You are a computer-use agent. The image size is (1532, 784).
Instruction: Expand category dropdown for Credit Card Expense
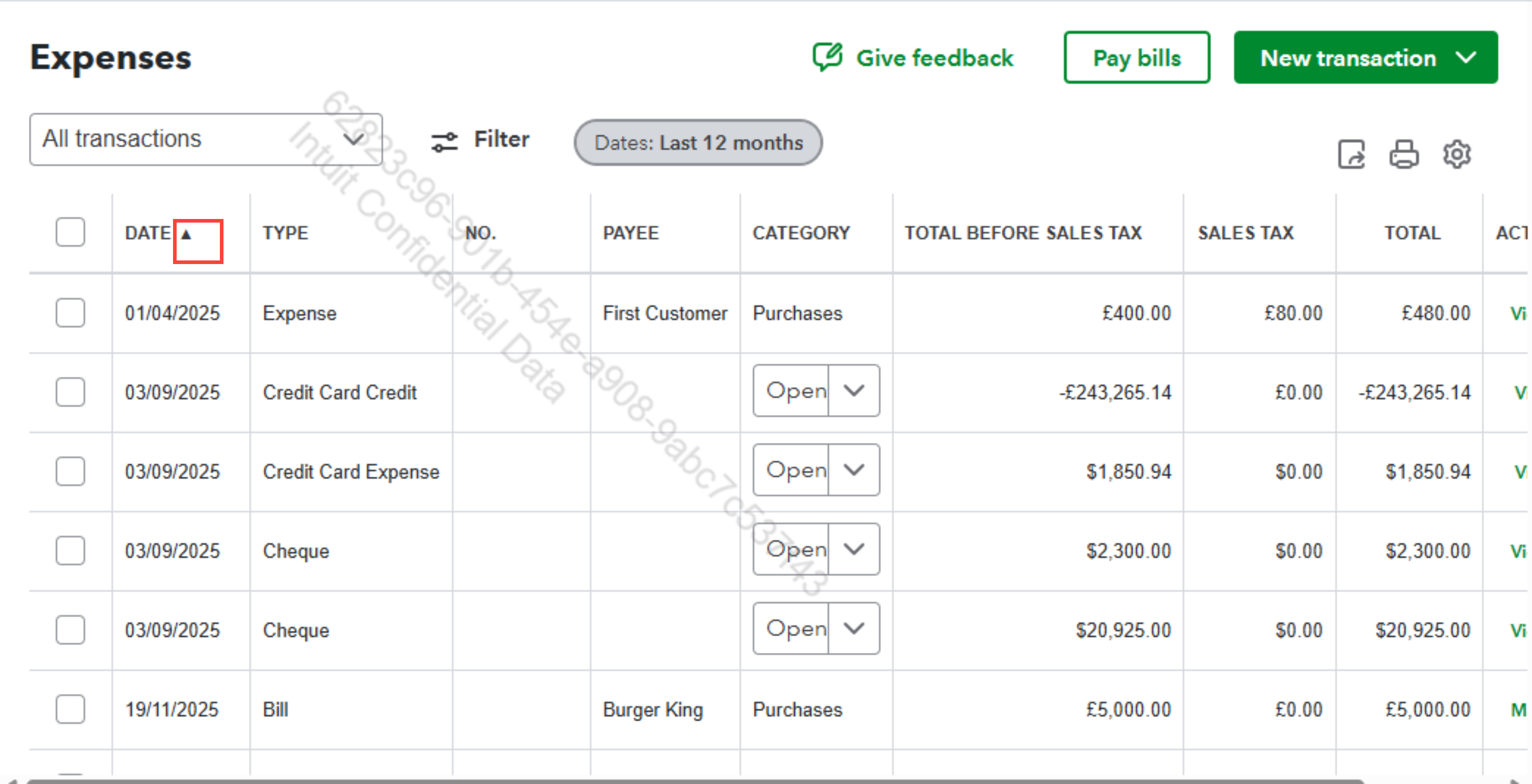[x=853, y=470]
